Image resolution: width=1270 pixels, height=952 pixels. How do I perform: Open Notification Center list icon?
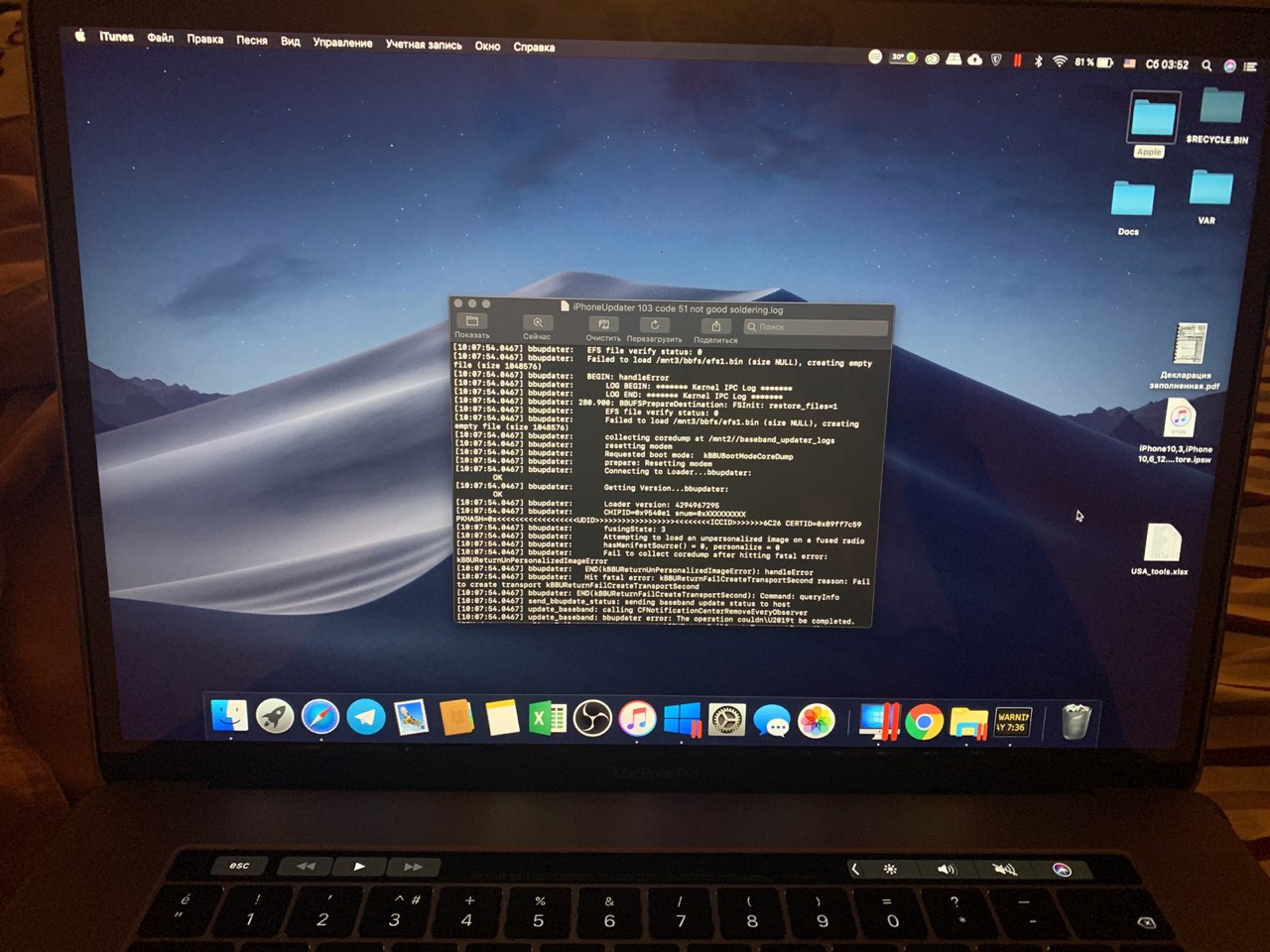[x=1250, y=66]
